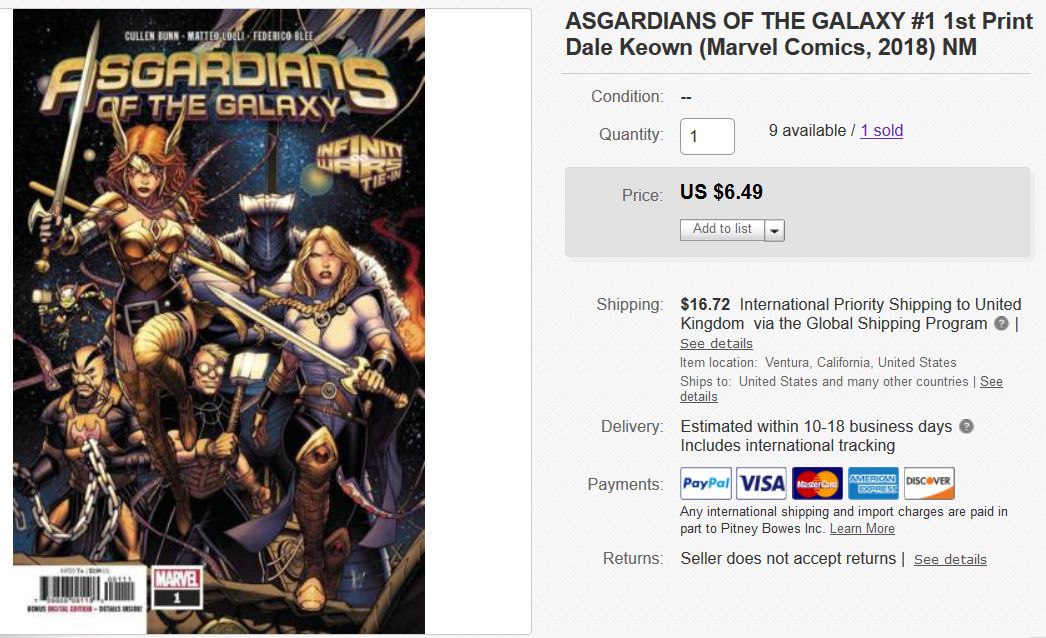Click the Visa card icon
Viewport: 1046px width, 638px height.
click(x=761, y=484)
